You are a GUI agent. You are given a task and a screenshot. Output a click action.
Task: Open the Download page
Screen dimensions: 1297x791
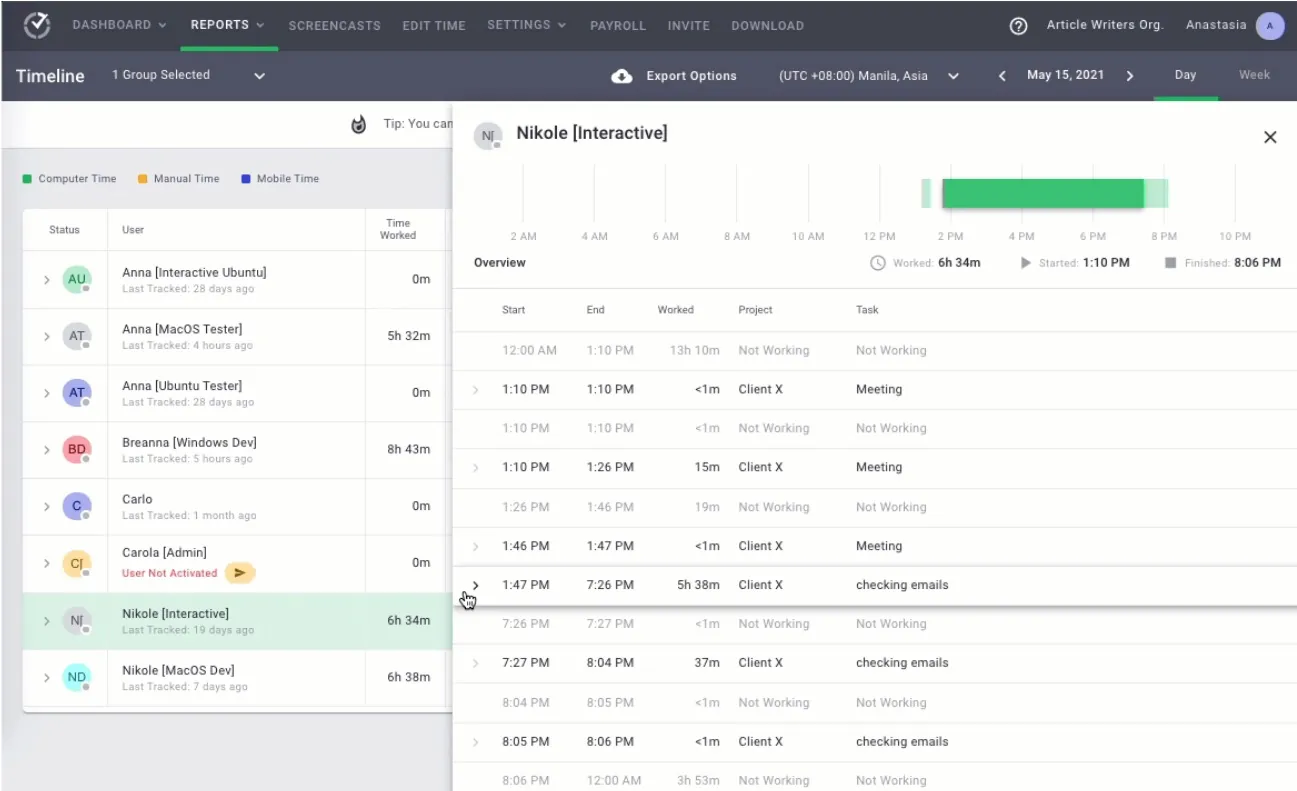point(767,26)
